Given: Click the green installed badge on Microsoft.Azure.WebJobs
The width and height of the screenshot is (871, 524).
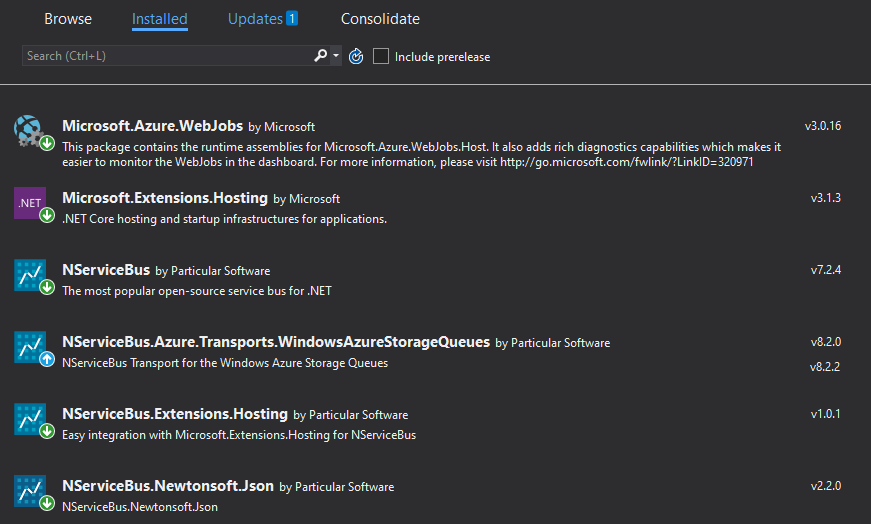Looking at the screenshot, I should (x=47, y=143).
